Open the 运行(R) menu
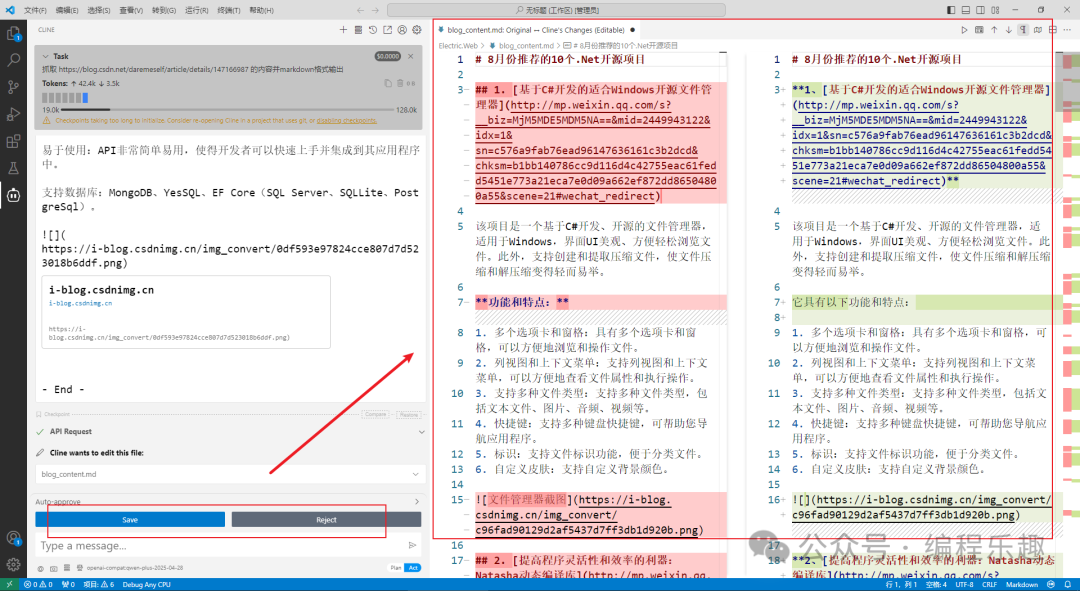The width and height of the screenshot is (1080, 591). (x=196, y=10)
